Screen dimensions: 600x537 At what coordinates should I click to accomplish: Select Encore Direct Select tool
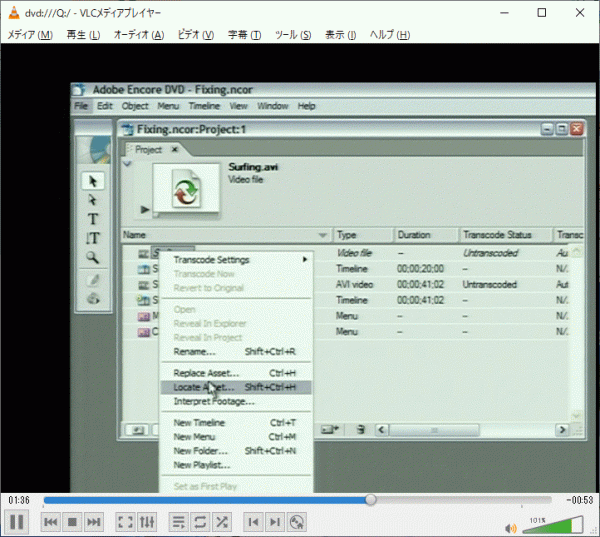pos(93,200)
